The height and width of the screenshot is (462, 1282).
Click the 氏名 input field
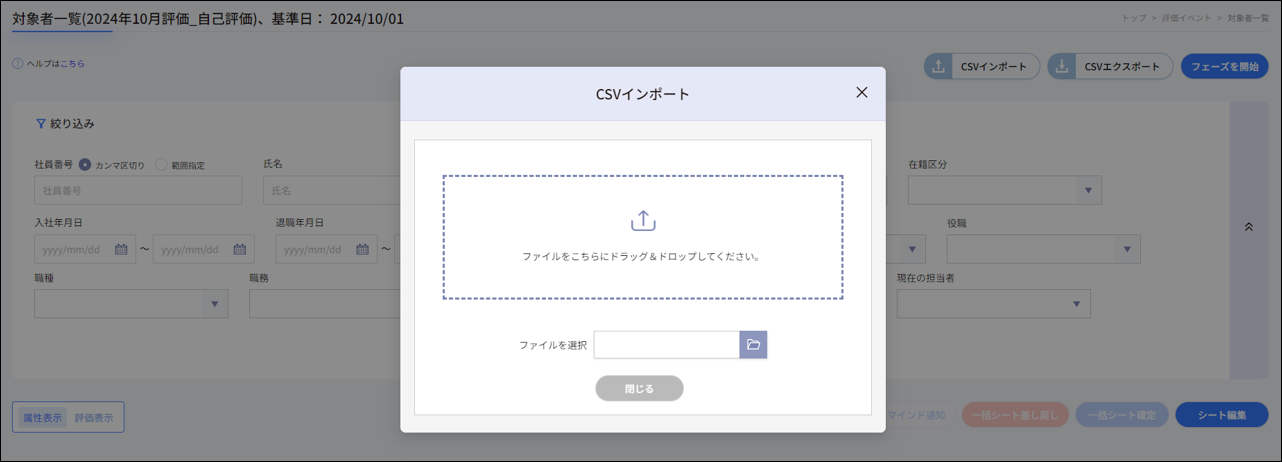click(x=330, y=190)
